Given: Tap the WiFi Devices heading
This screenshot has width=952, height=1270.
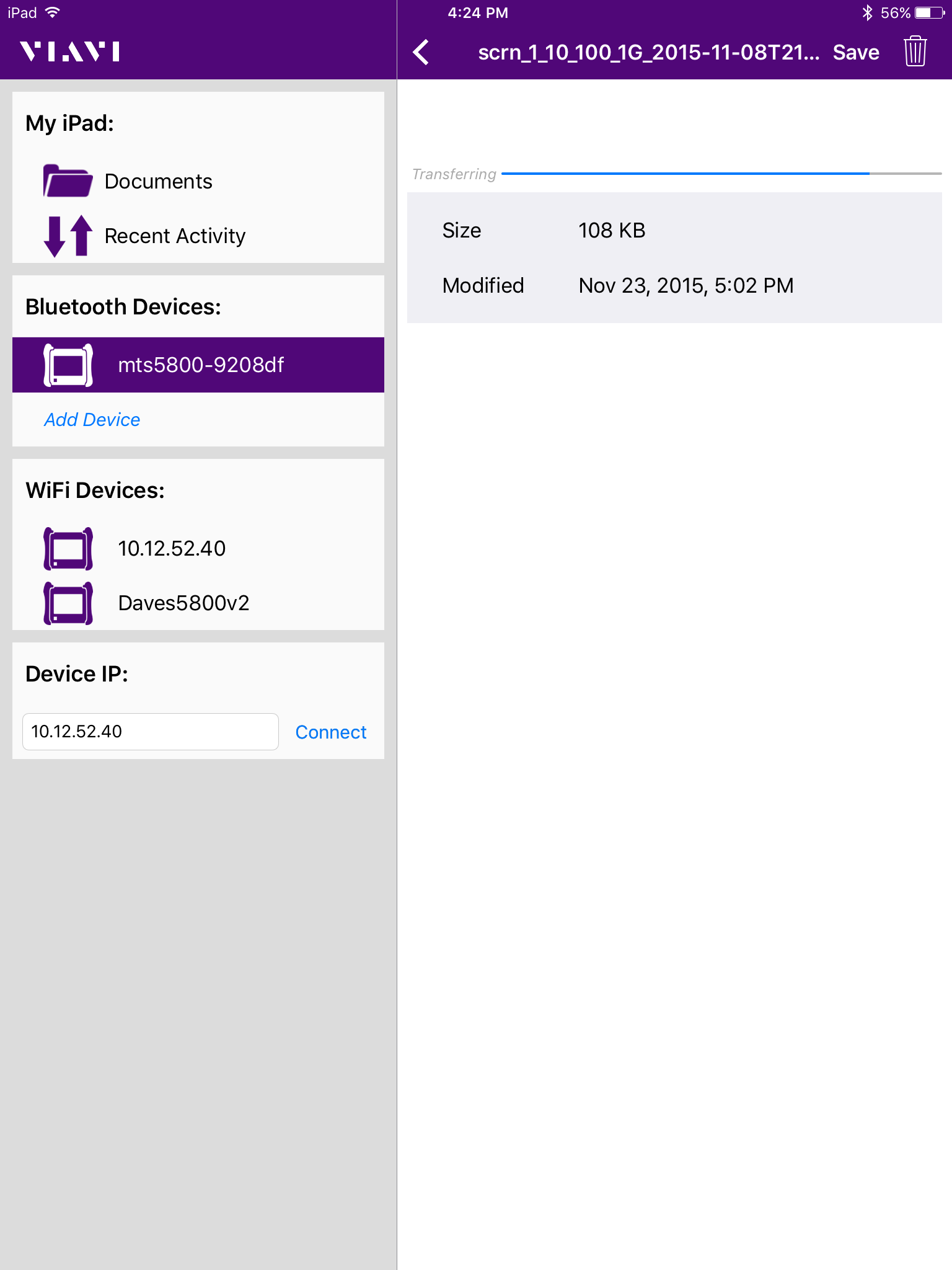Looking at the screenshot, I should click(95, 491).
